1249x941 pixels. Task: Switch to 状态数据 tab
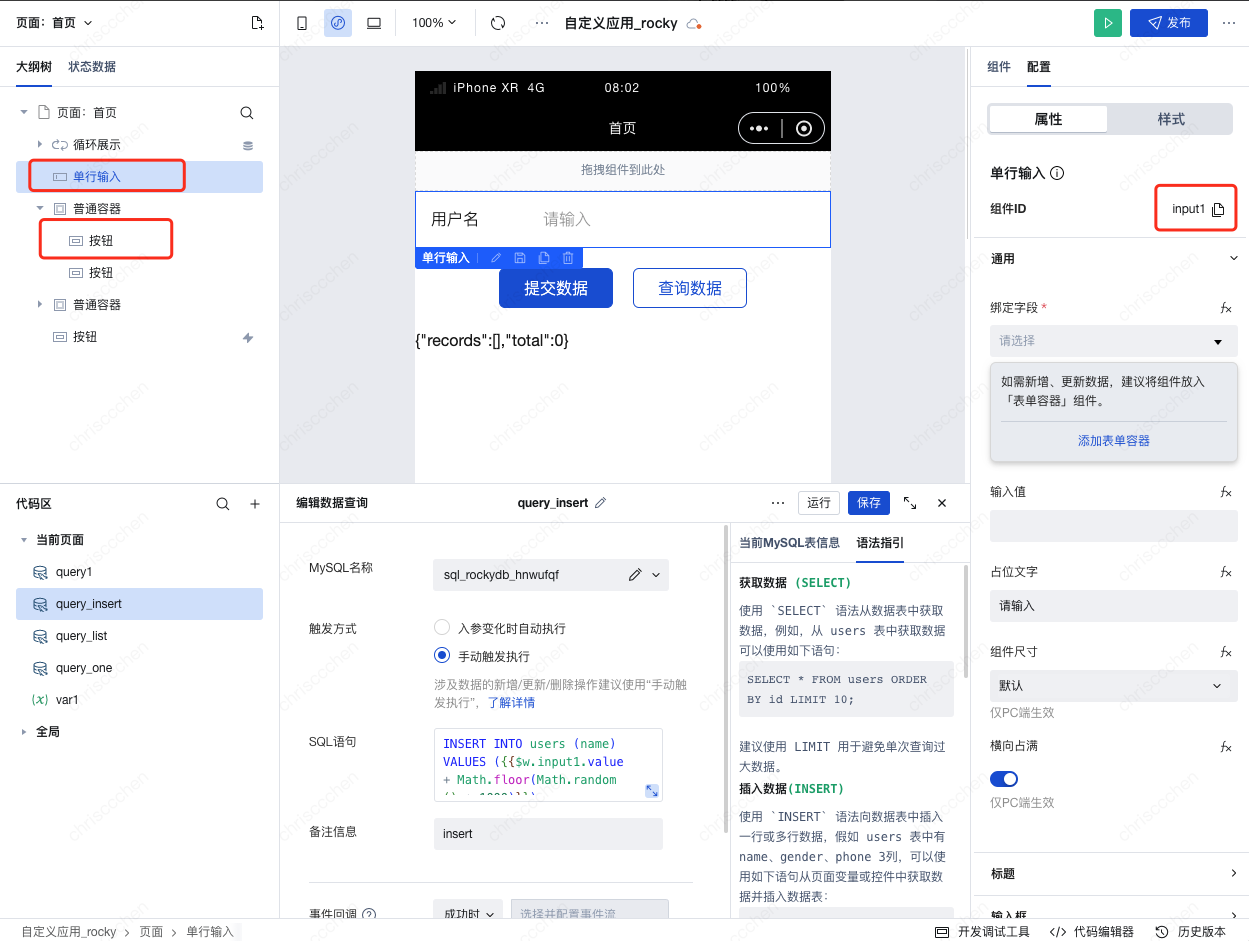[x=92, y=67]
